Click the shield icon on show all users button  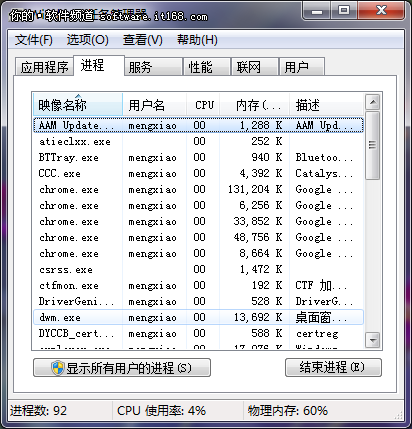click(58, 368)
